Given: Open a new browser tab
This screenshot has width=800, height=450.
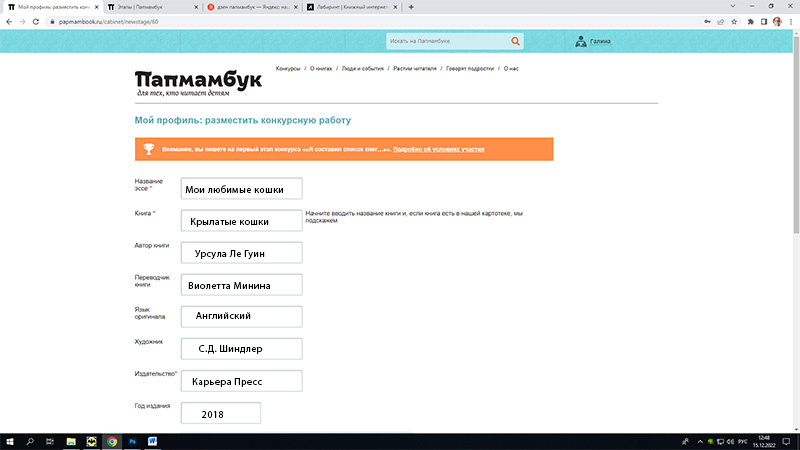Looking at the screenshot, I should (x=410, y=6).
